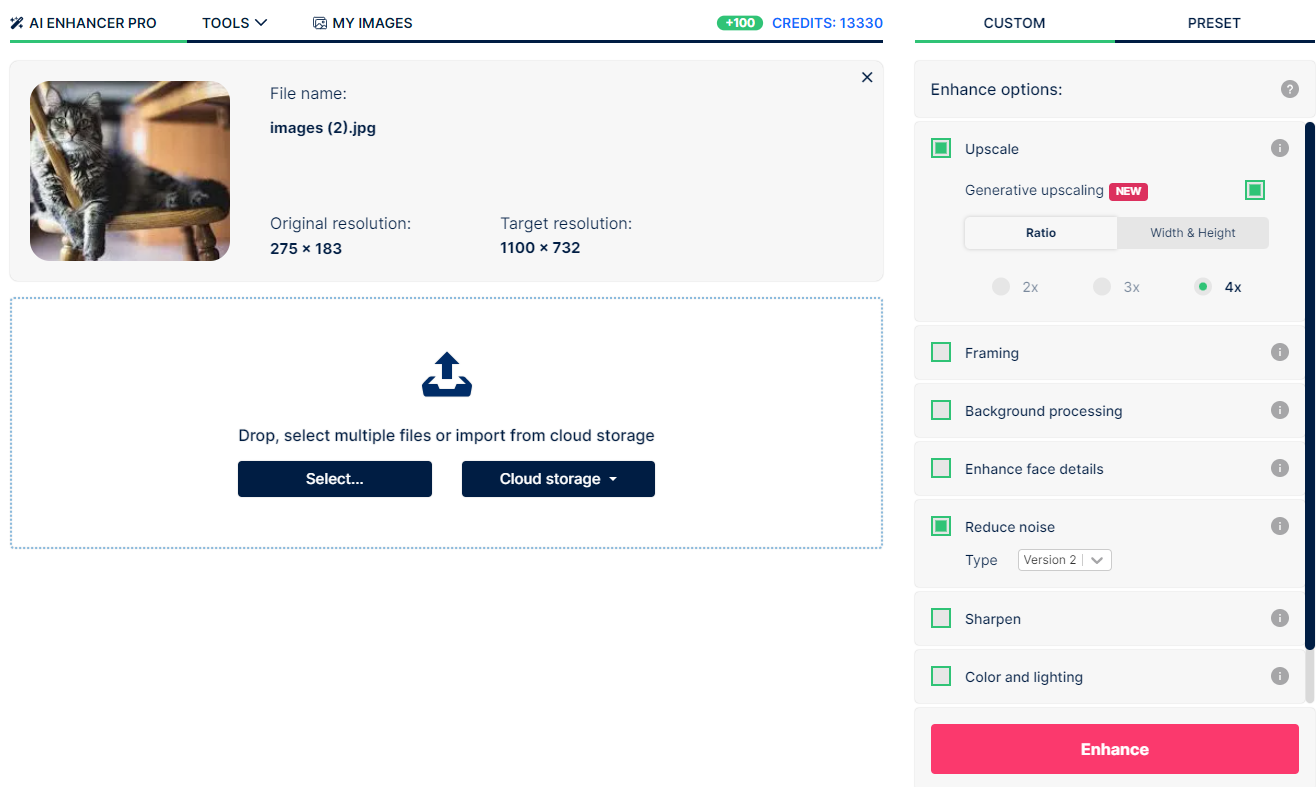This screenshot has width=1316, height=787.
Task: Open the noise Type Version 2 dropdown
Action: (1064, 560)
